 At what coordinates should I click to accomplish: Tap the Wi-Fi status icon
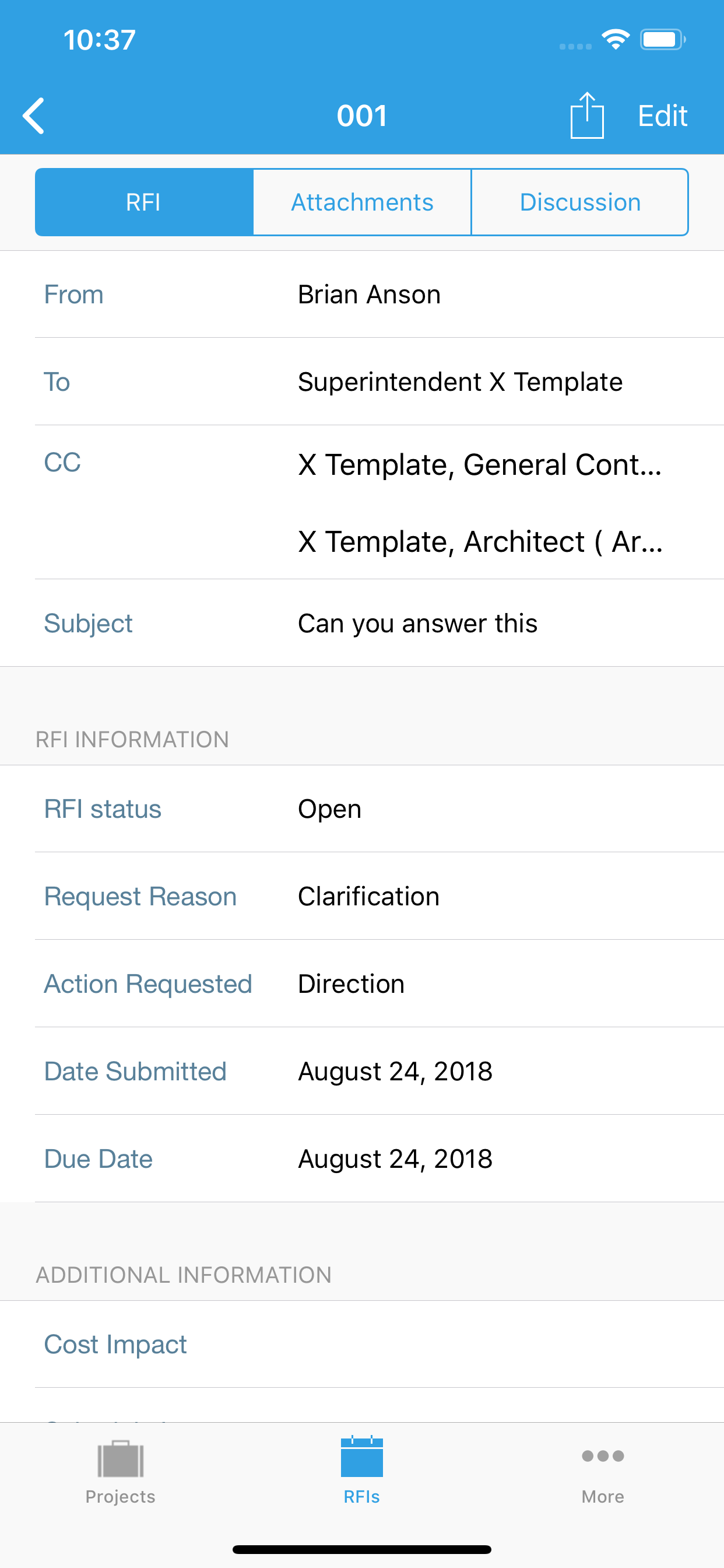point(615,40)
